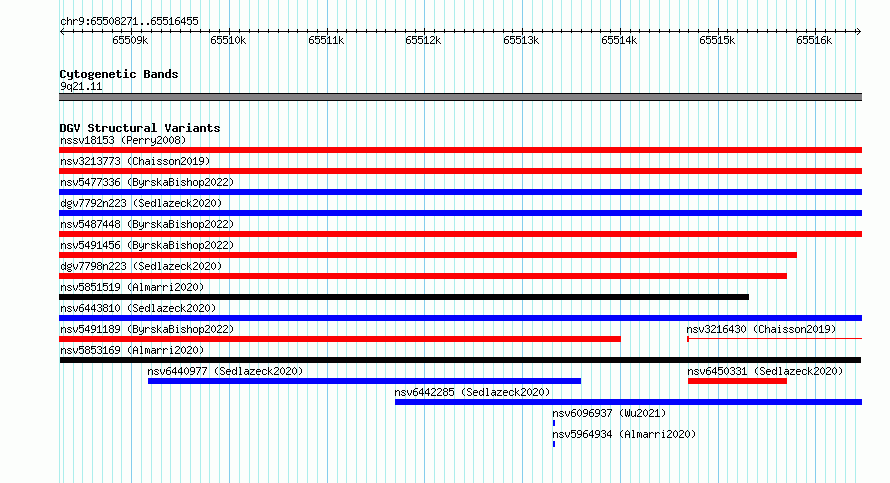This screenshot has width=890, height=483.
Task: Click the 65511k ruler tick label
Action: [326, 40]
